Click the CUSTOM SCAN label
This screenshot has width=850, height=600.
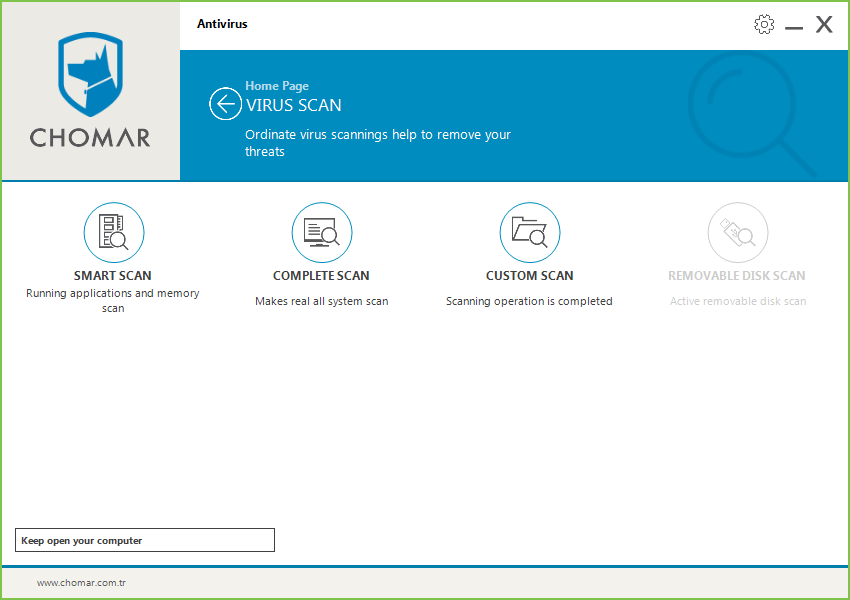coord(530,275)
